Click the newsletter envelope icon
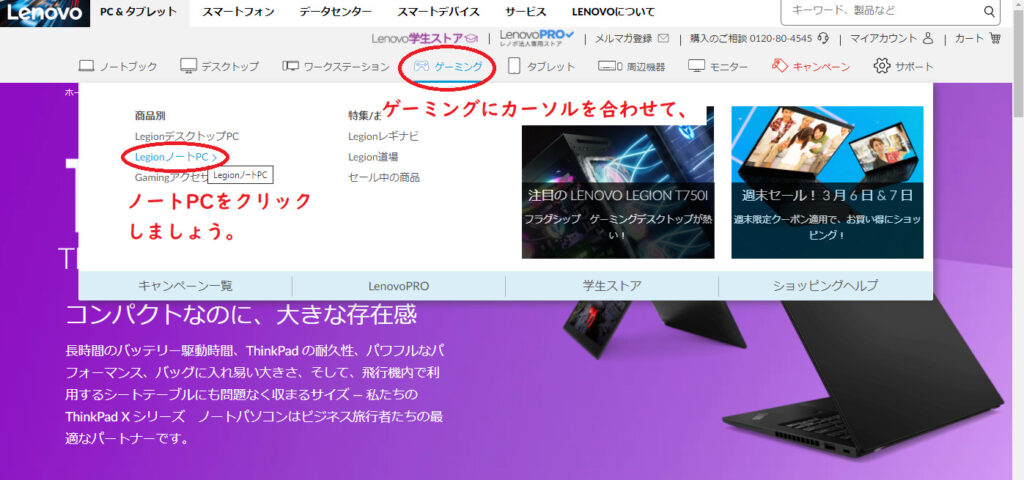 point(664,39)
